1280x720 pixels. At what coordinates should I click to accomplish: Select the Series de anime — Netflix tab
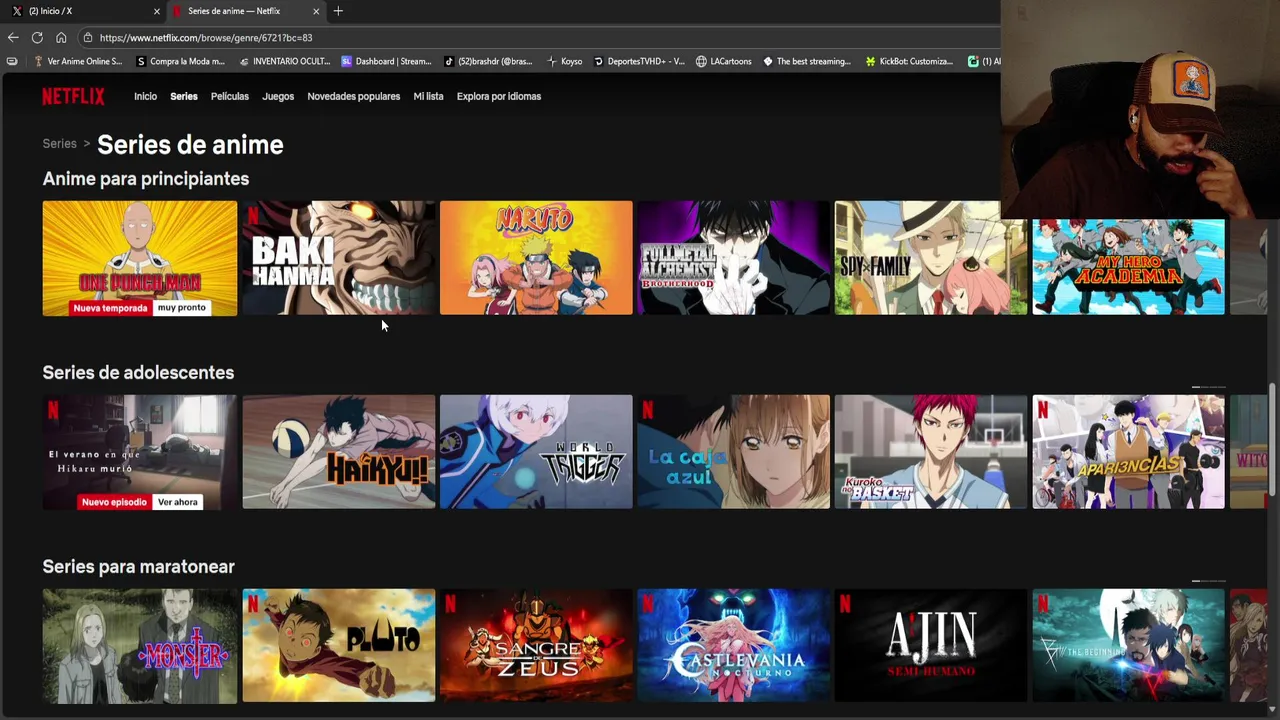246,11
